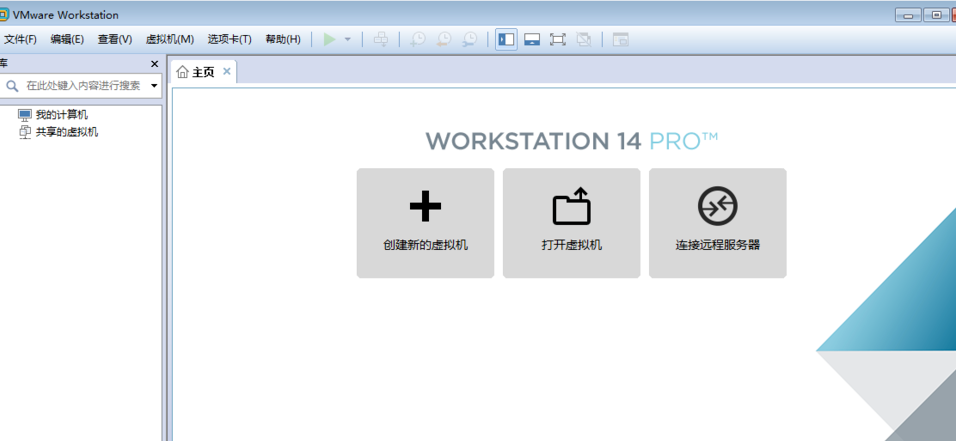Image resolution: width=956 pixels, height=441 pixels.
Task: Click the 连接远程服务器 tile
Action: pyautogui.click(x=718, y=223)
